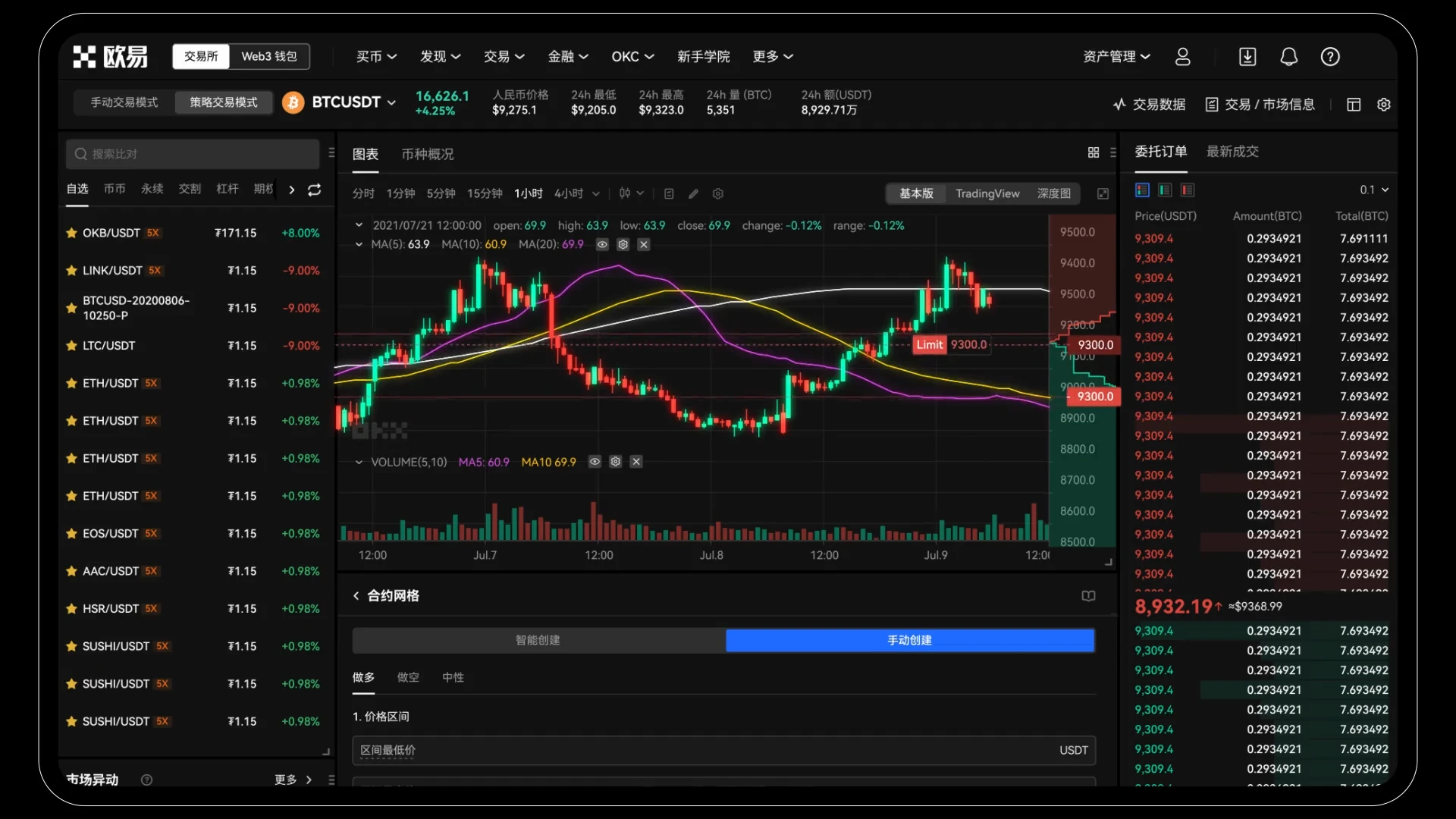Open the layout customization icon
Viewport: 1456px width, 819px height.
tap(1354, 105)
